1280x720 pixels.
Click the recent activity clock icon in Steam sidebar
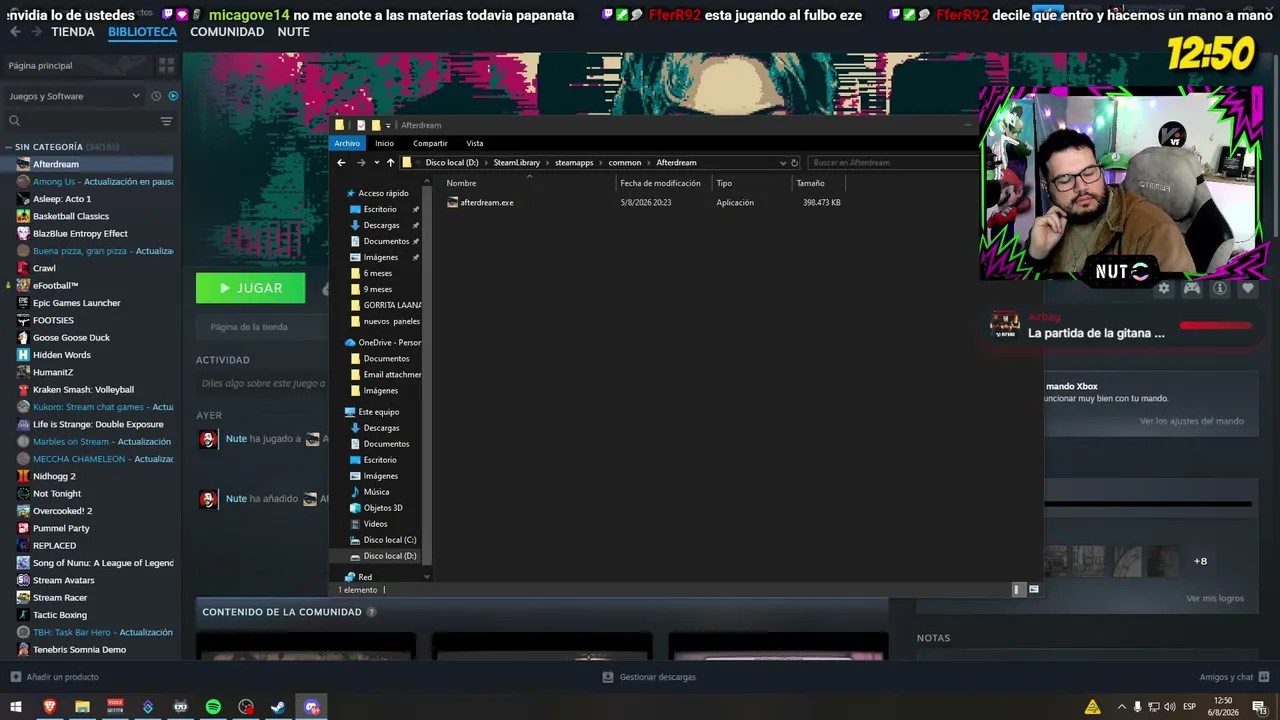(x=156, y=96)
